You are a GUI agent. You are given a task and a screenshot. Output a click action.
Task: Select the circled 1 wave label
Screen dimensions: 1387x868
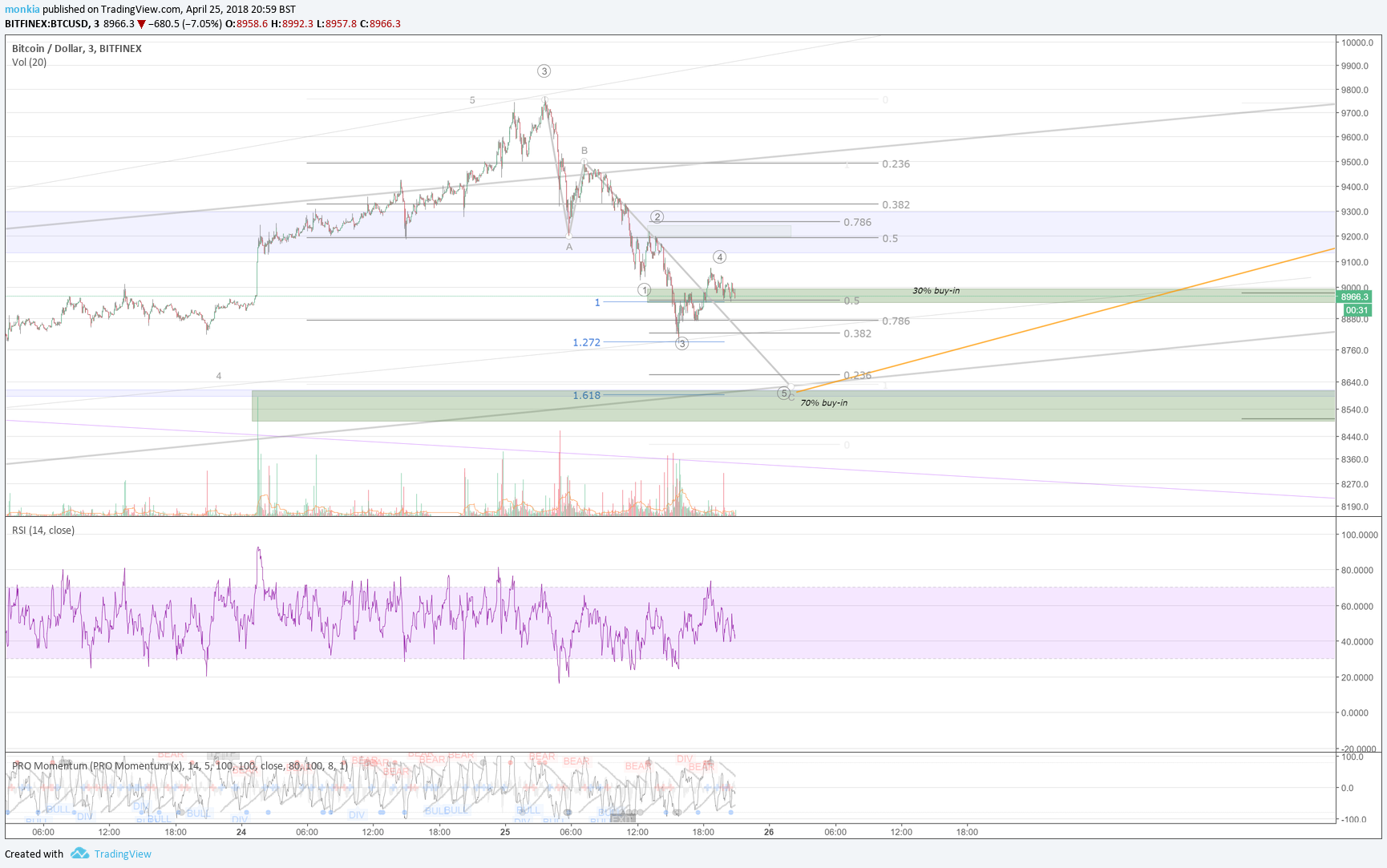644,289
